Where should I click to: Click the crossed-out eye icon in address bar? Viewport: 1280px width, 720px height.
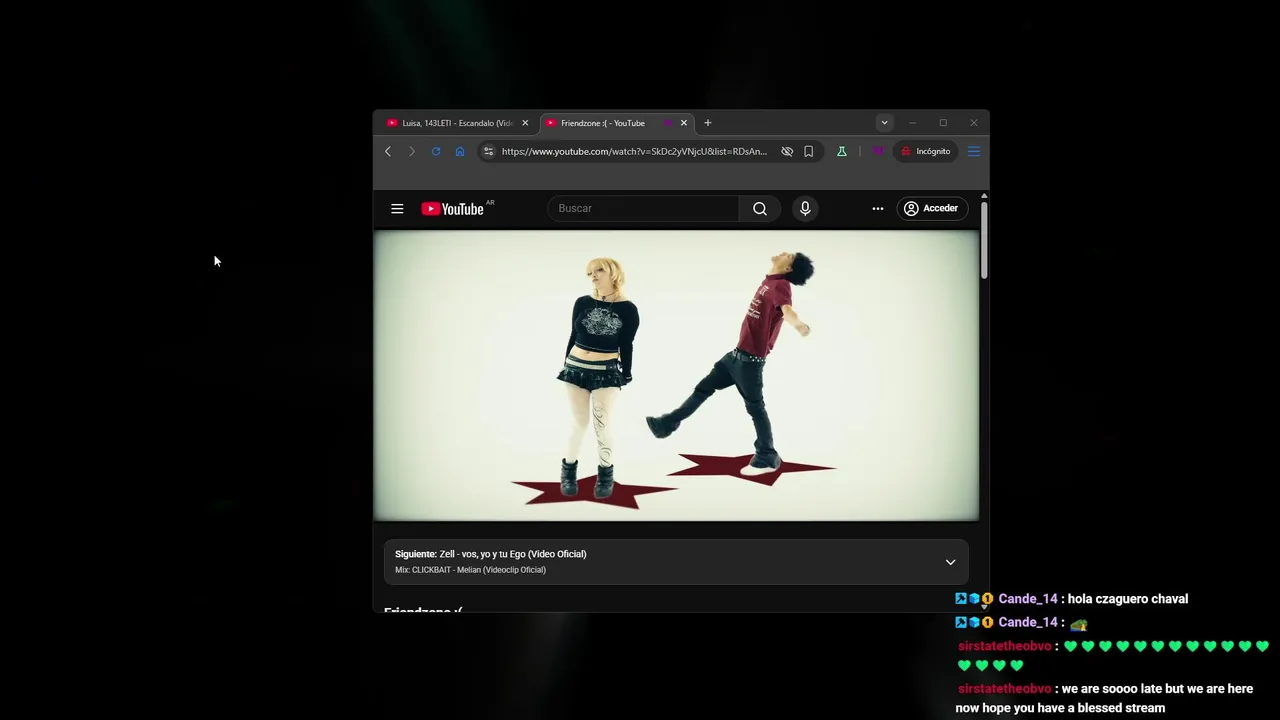787,151
